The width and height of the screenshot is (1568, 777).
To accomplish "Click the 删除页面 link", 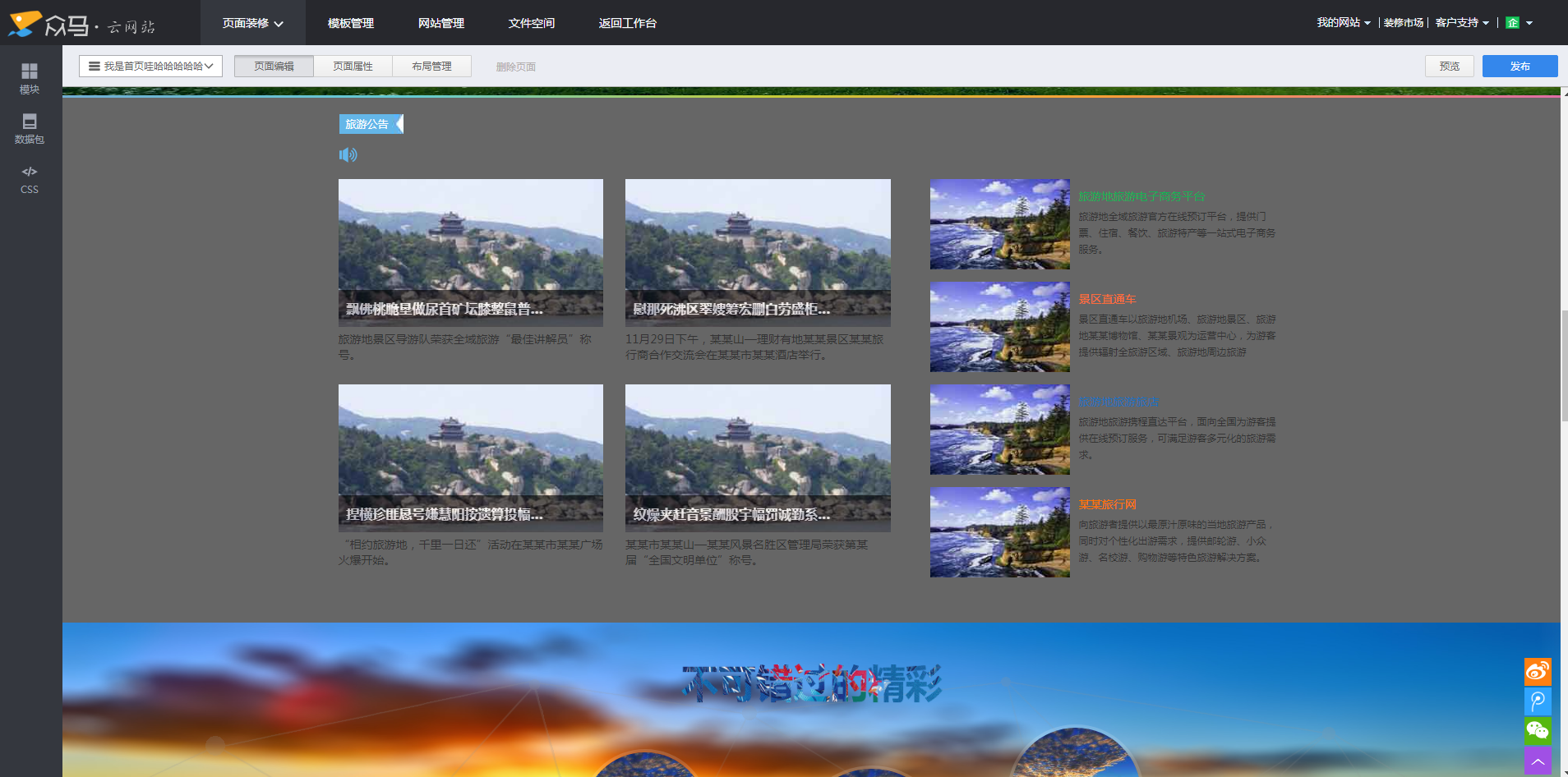I will 516,67.
